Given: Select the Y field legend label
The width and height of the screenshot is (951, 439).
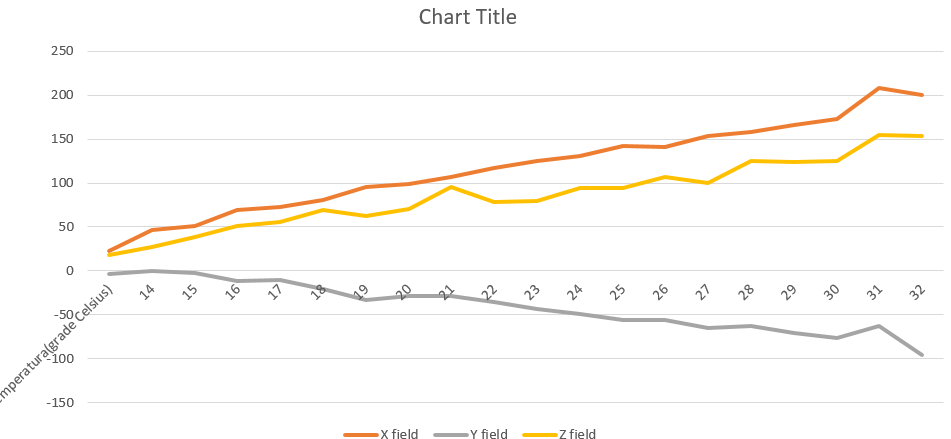Looking at the screenshot, I should pos(488,434).
